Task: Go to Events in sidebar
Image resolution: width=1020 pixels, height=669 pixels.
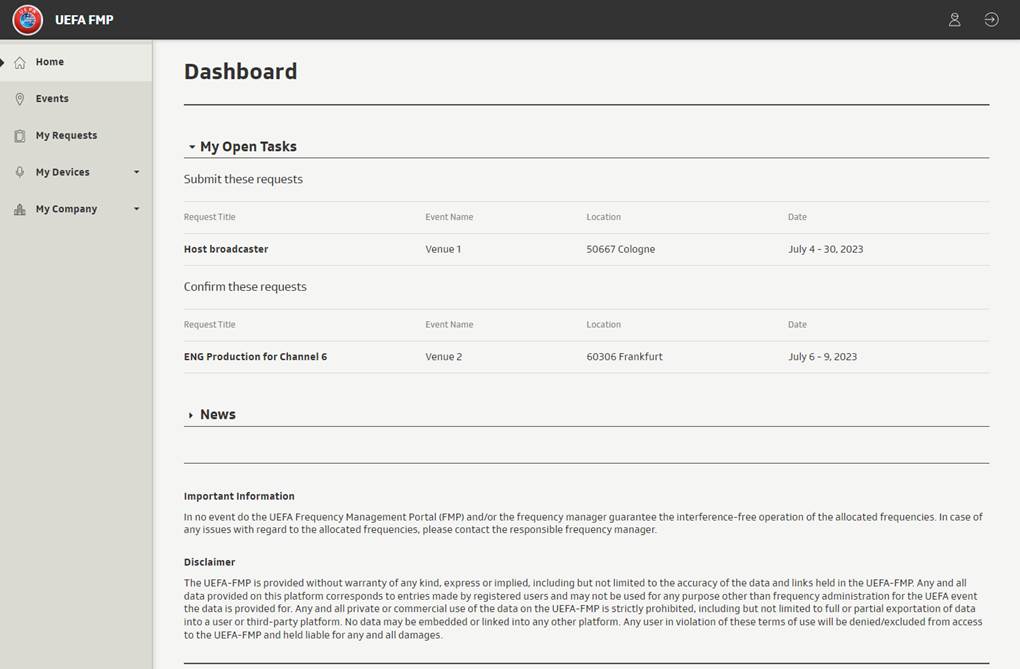Action: click(52, 99)
